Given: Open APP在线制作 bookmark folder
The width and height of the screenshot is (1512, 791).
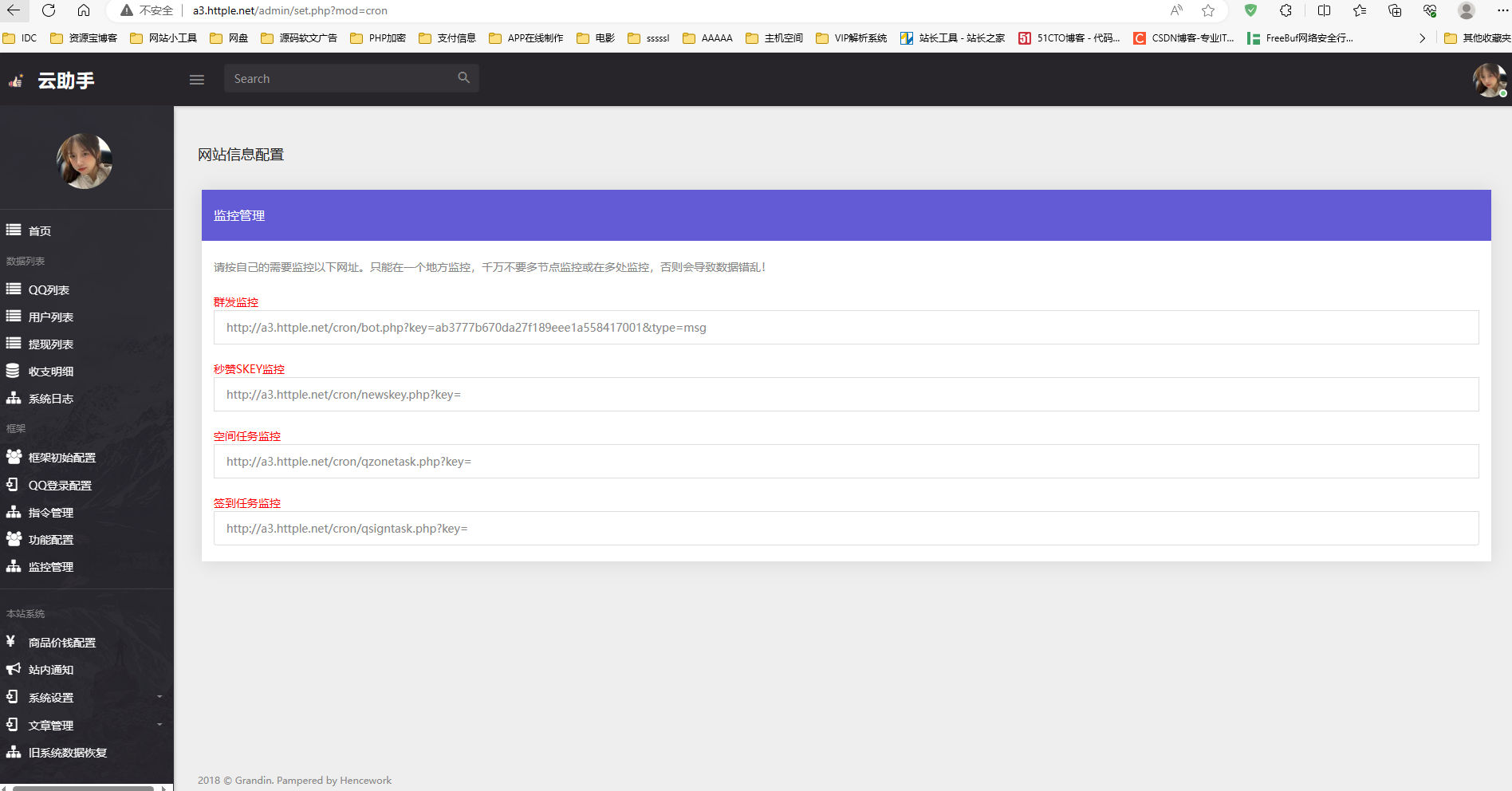Looking at the screenshot, I should [526, 37].
